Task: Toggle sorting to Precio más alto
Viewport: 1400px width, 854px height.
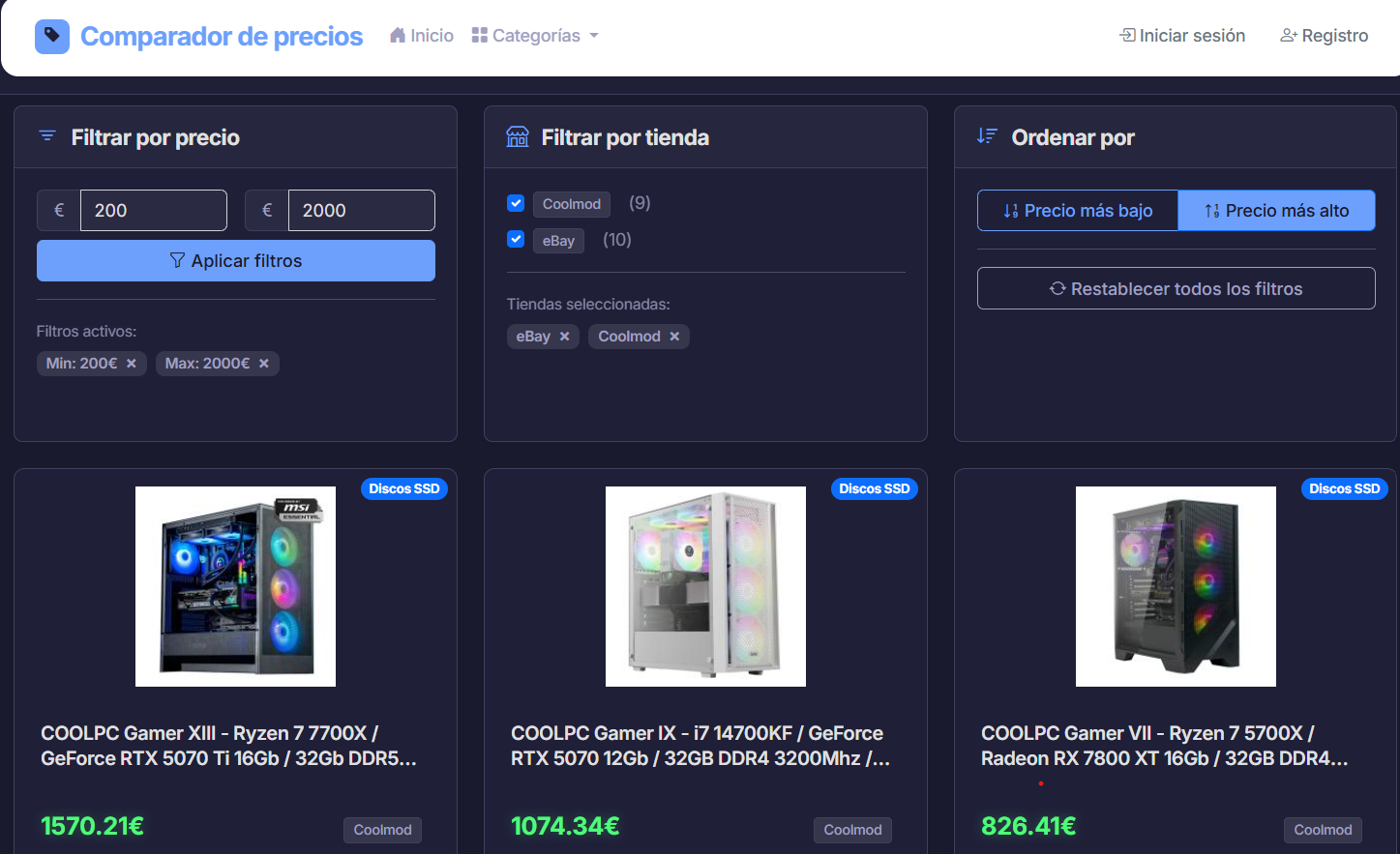Action: 1276,210
